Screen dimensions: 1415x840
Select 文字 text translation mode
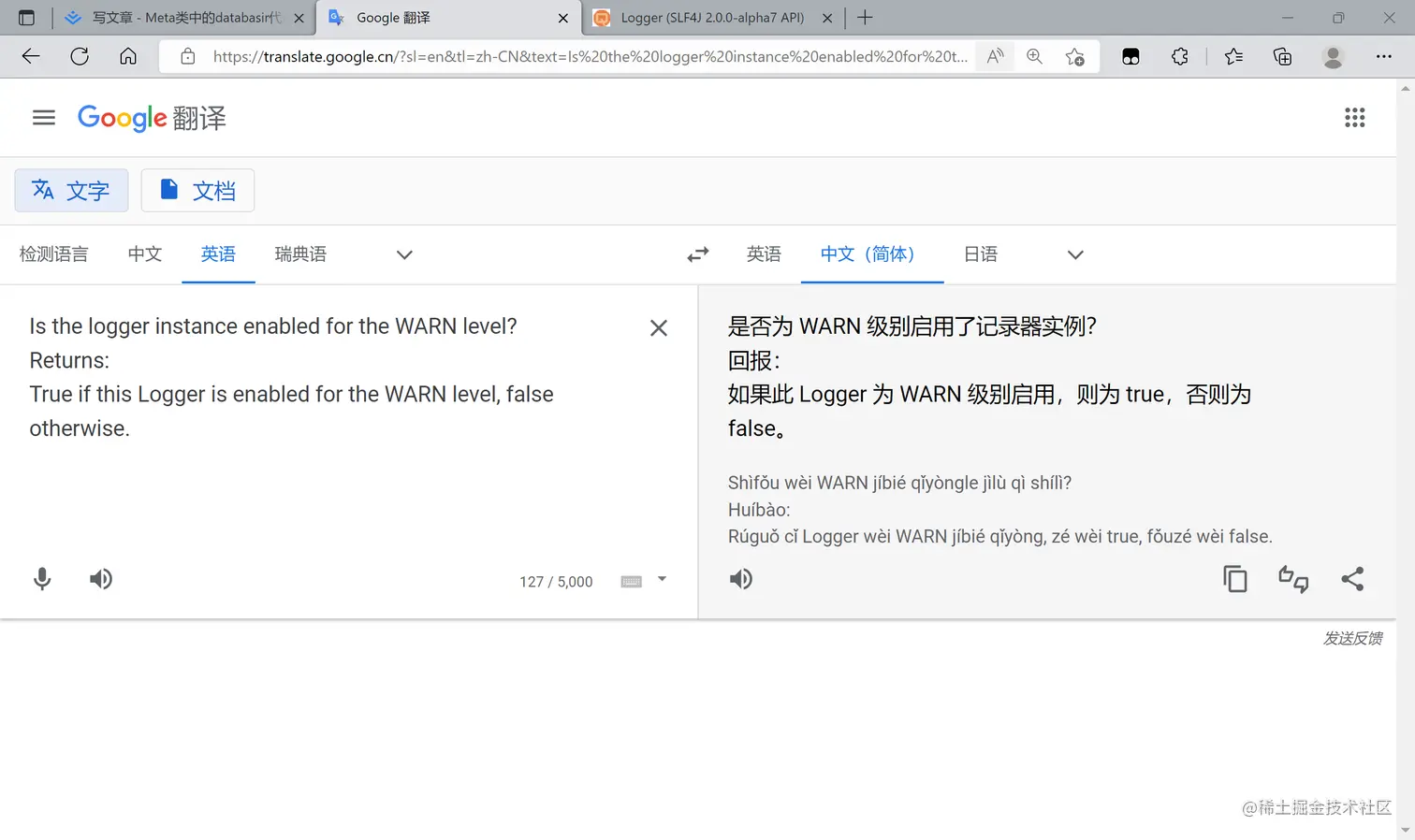[x=71, y=191]
